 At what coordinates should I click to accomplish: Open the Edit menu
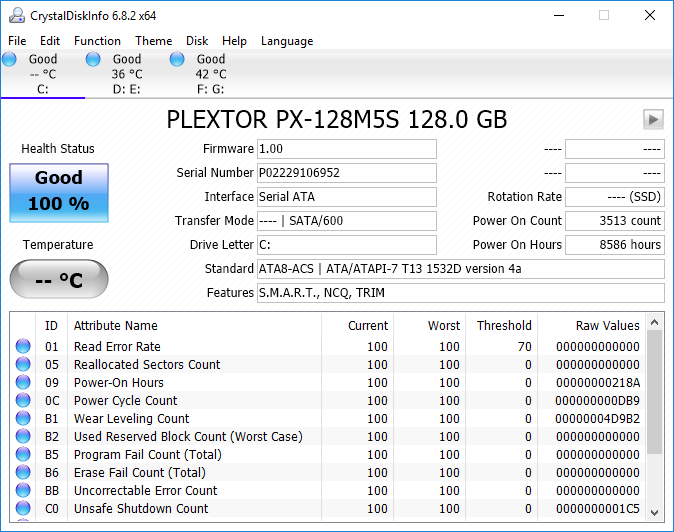click(50, 41)
